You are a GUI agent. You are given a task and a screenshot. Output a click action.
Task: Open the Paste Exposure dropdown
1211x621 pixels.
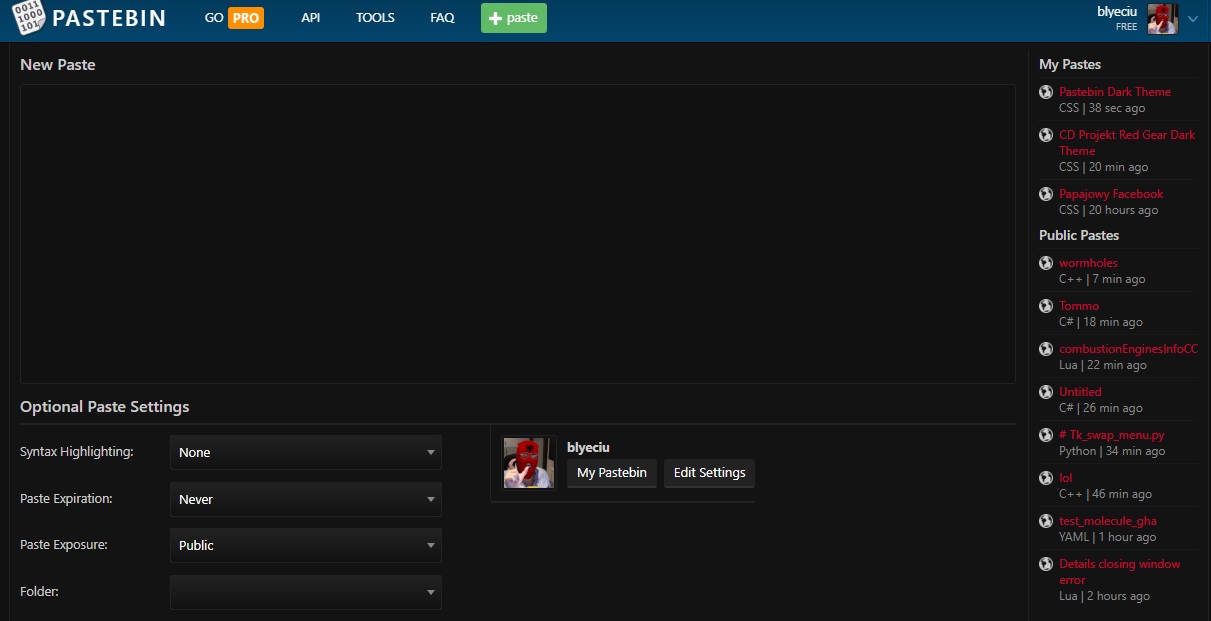click(x=305, y=545)
